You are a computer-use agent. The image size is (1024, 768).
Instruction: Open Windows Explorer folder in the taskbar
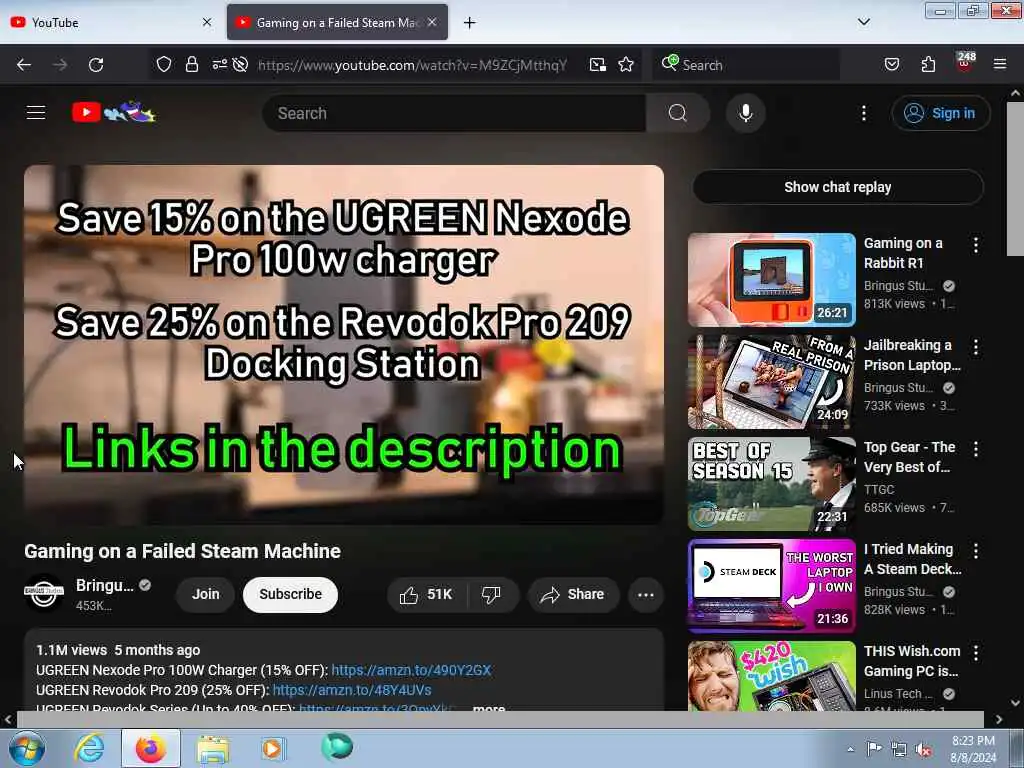[213, 749]
